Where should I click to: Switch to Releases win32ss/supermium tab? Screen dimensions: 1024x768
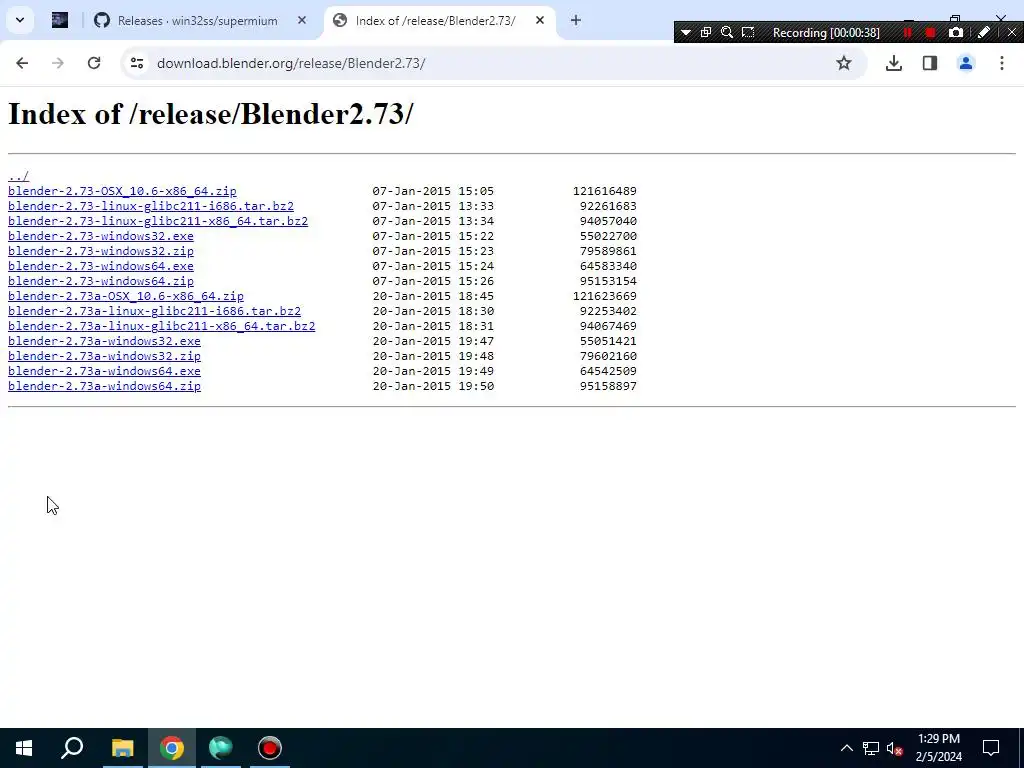click(197, 21)
